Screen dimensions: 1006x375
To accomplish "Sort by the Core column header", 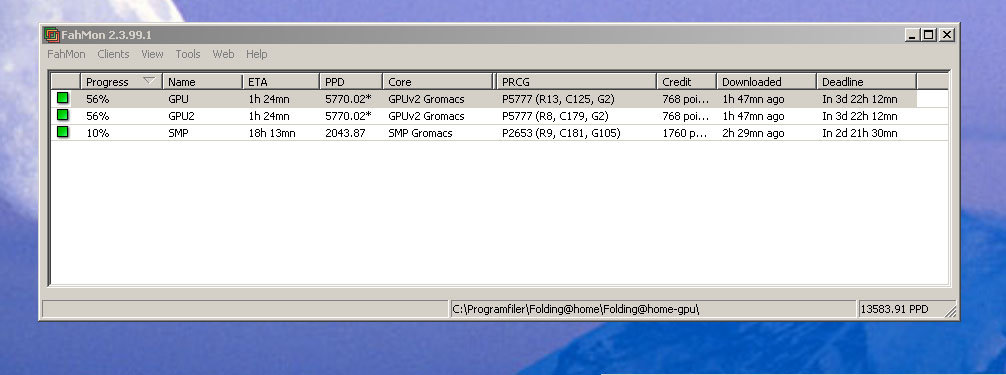I will tap(439, 82).
